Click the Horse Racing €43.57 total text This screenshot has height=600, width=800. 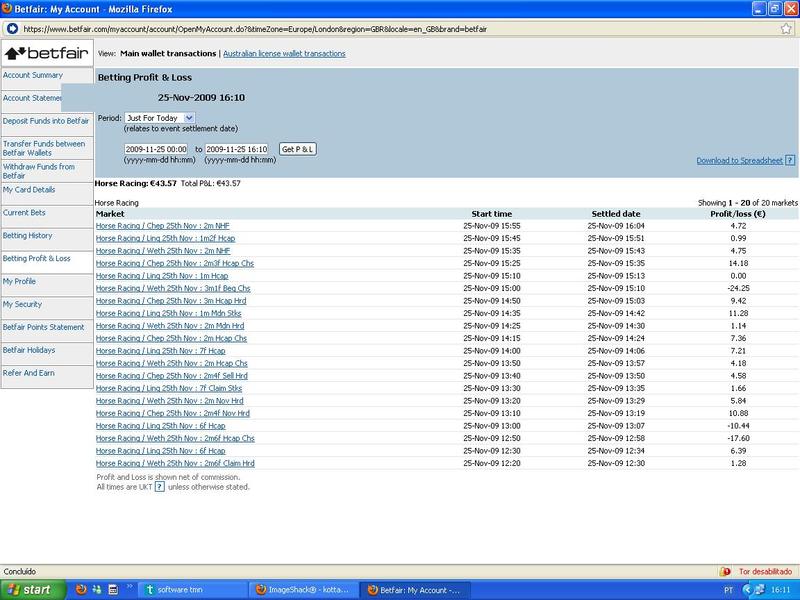point(136,183)
